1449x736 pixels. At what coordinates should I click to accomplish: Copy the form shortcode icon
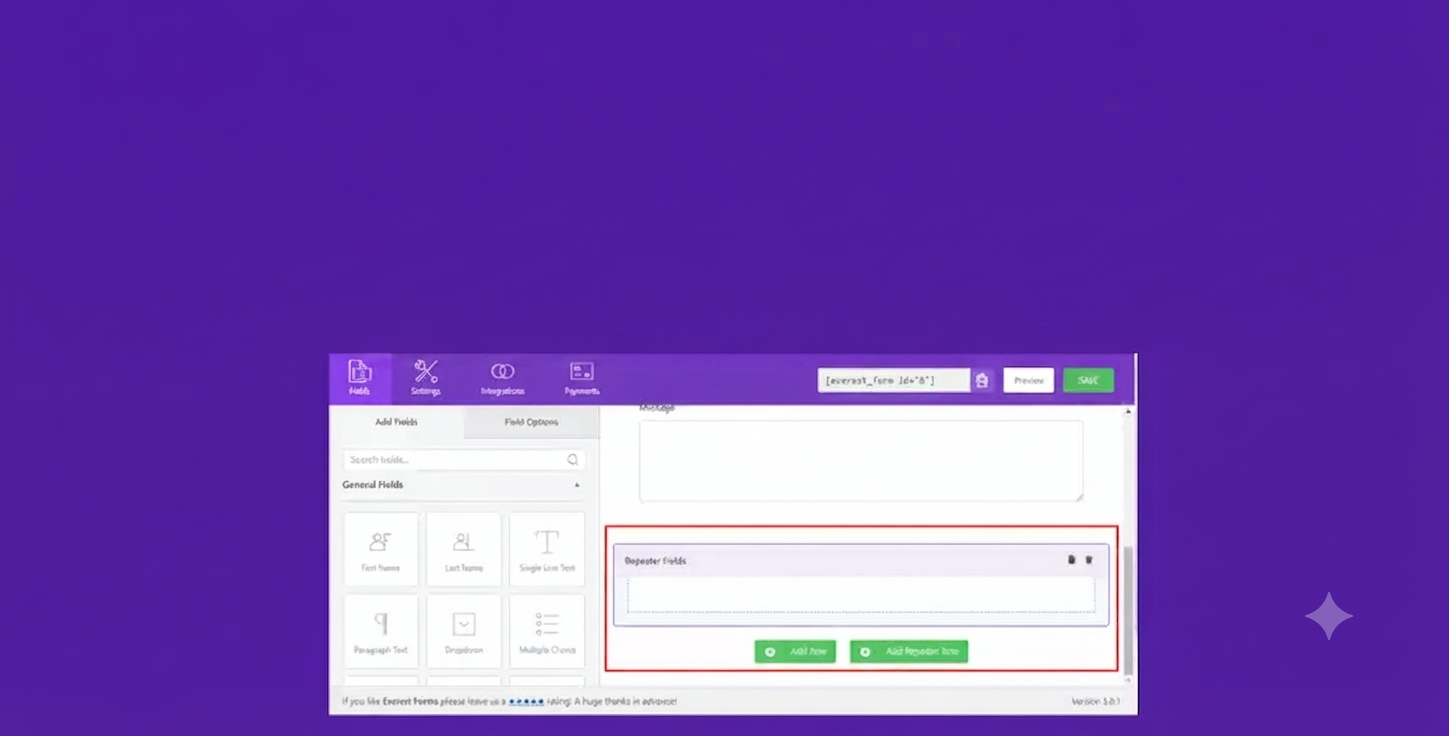[982, 380]
